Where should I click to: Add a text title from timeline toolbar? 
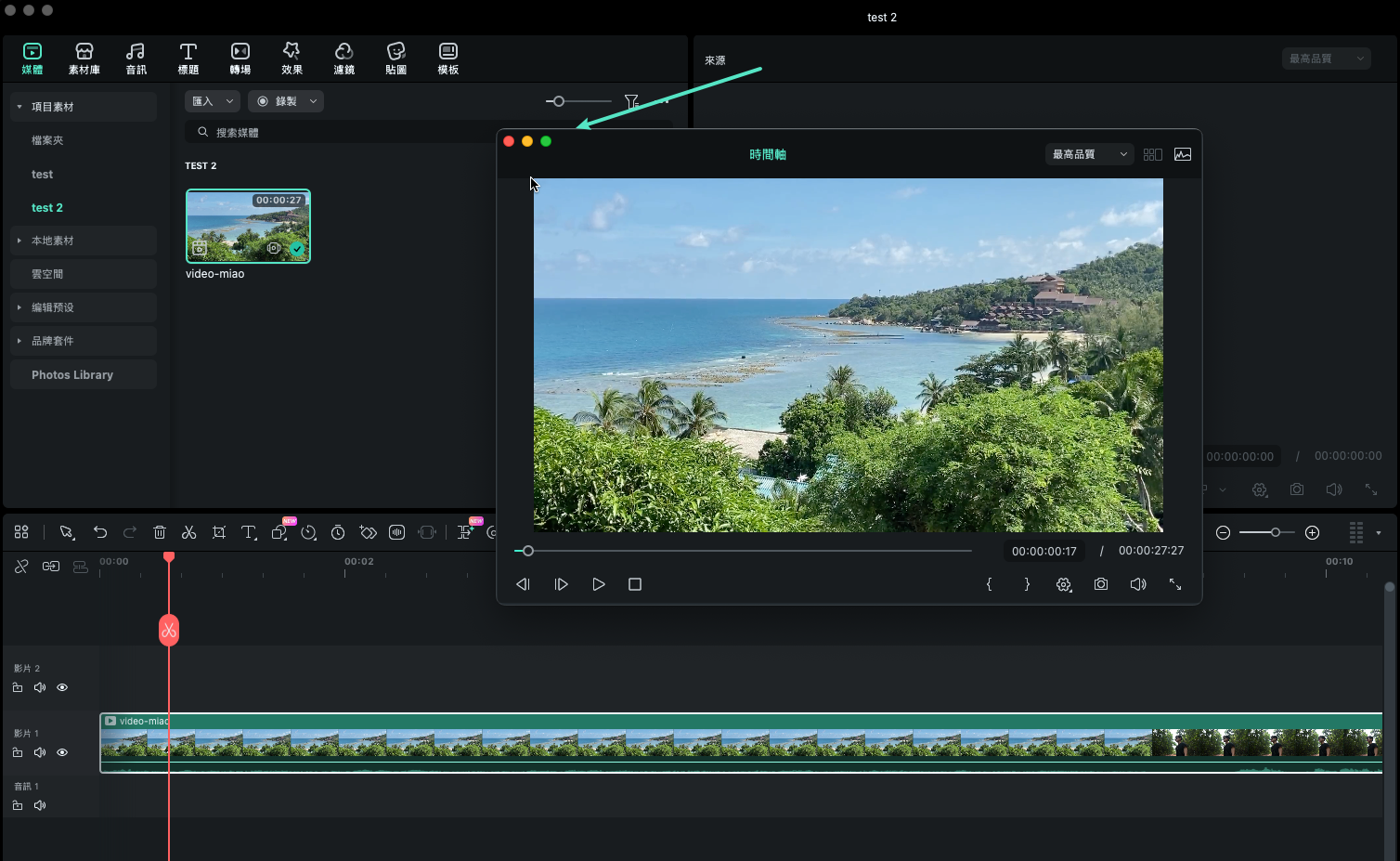pyautogui.click(x=249, y=532)
